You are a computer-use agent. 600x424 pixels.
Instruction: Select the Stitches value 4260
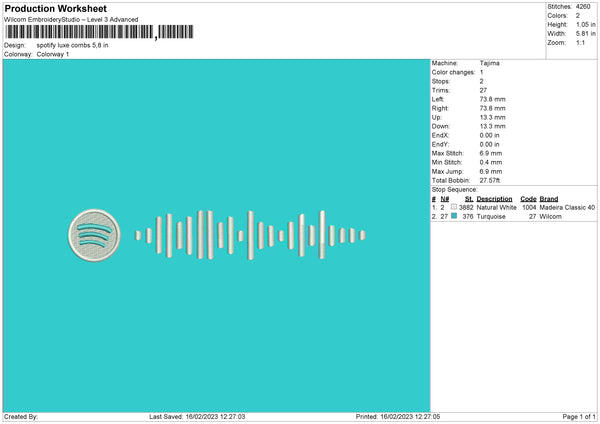pos(583,7)
